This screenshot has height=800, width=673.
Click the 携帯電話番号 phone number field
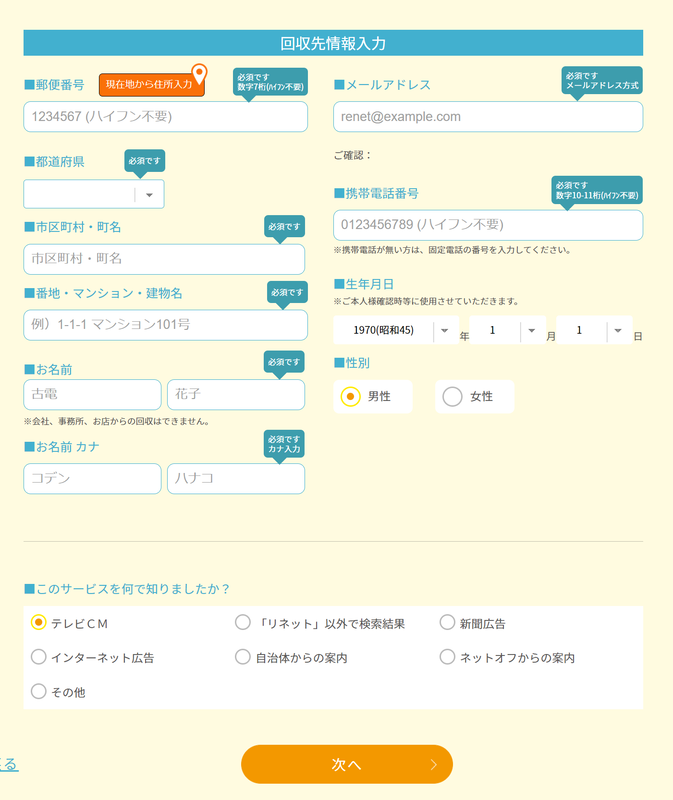tap(488, 225)
